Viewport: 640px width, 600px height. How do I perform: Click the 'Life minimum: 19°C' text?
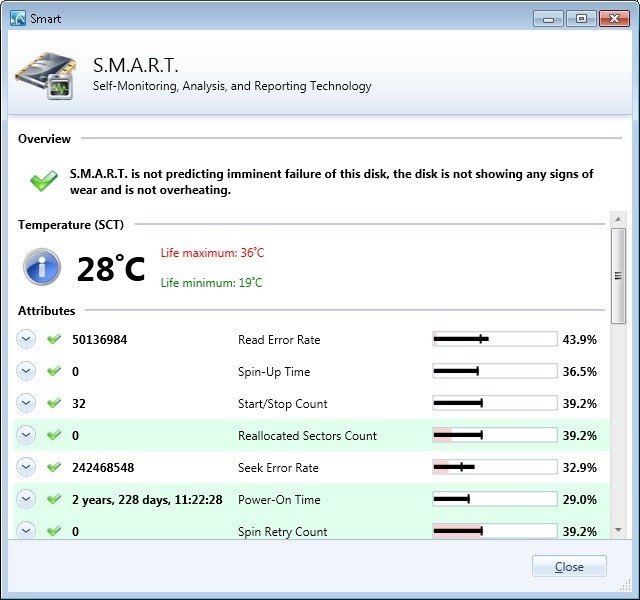[211, 282]
